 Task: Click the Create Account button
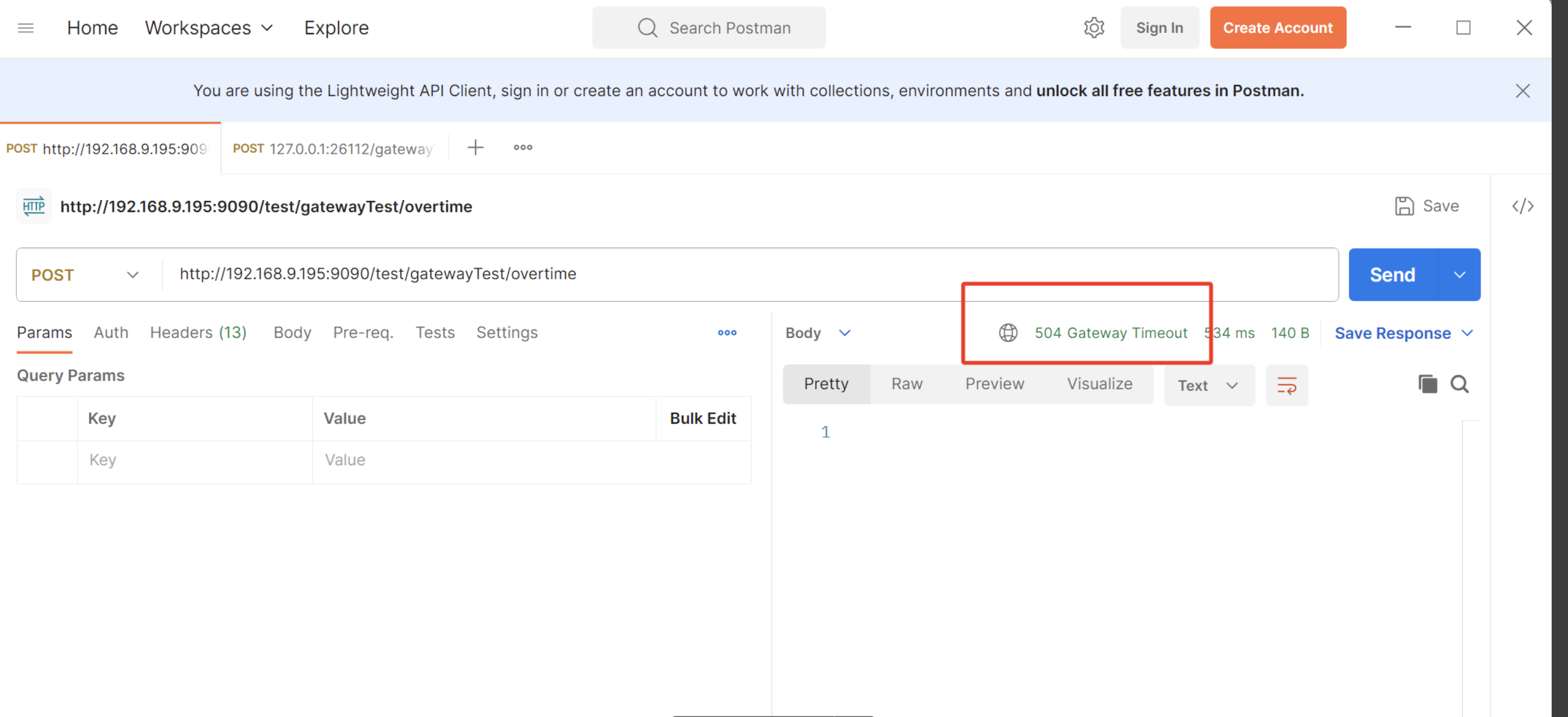[x=1277, y=28]
